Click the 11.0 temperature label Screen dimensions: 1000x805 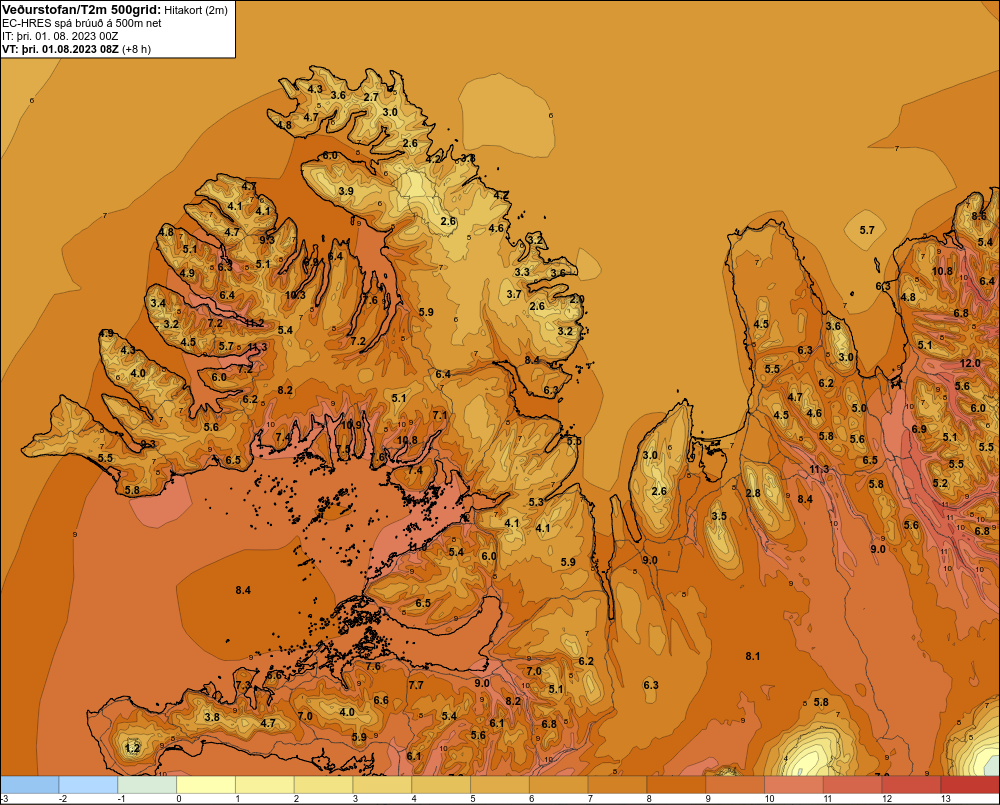pos(417,547)
